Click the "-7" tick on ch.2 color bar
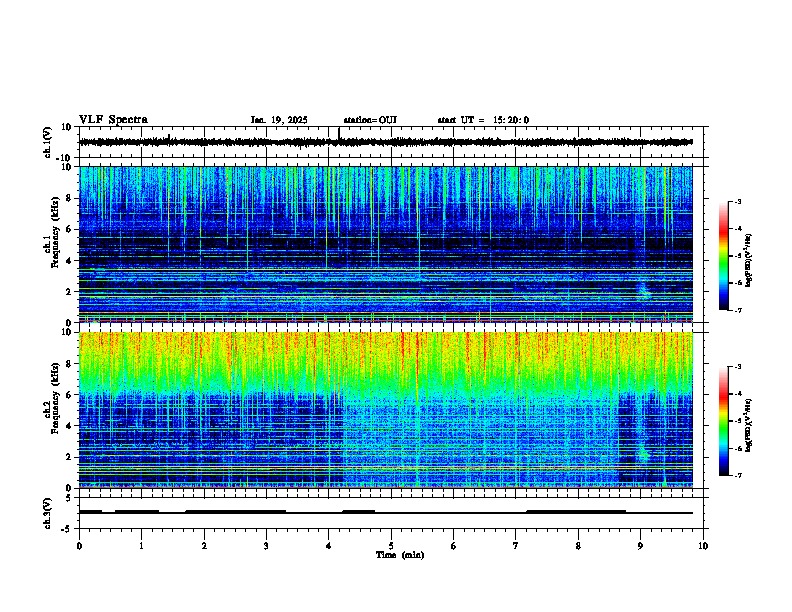Viewport: 792px width, 612px height. tap(737, 475)
